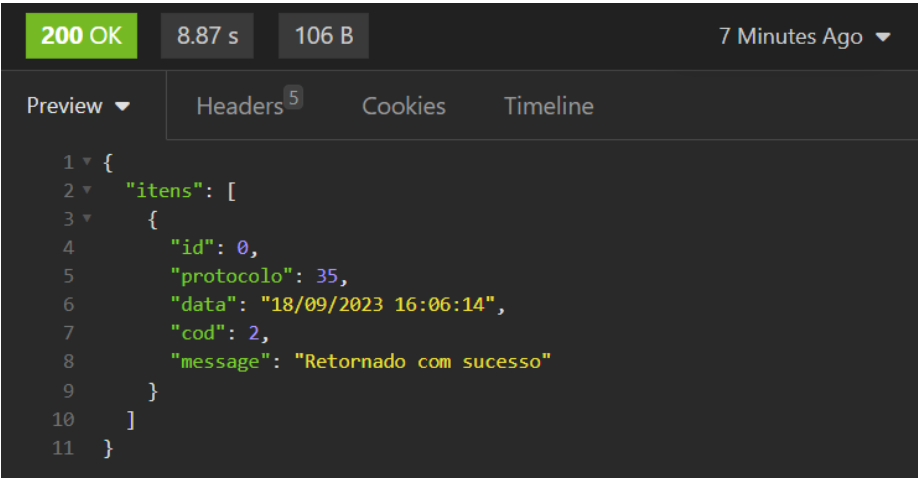
Task: Collapse the inner object fold arrow on line 3
Action: click(x=87, y=218)
